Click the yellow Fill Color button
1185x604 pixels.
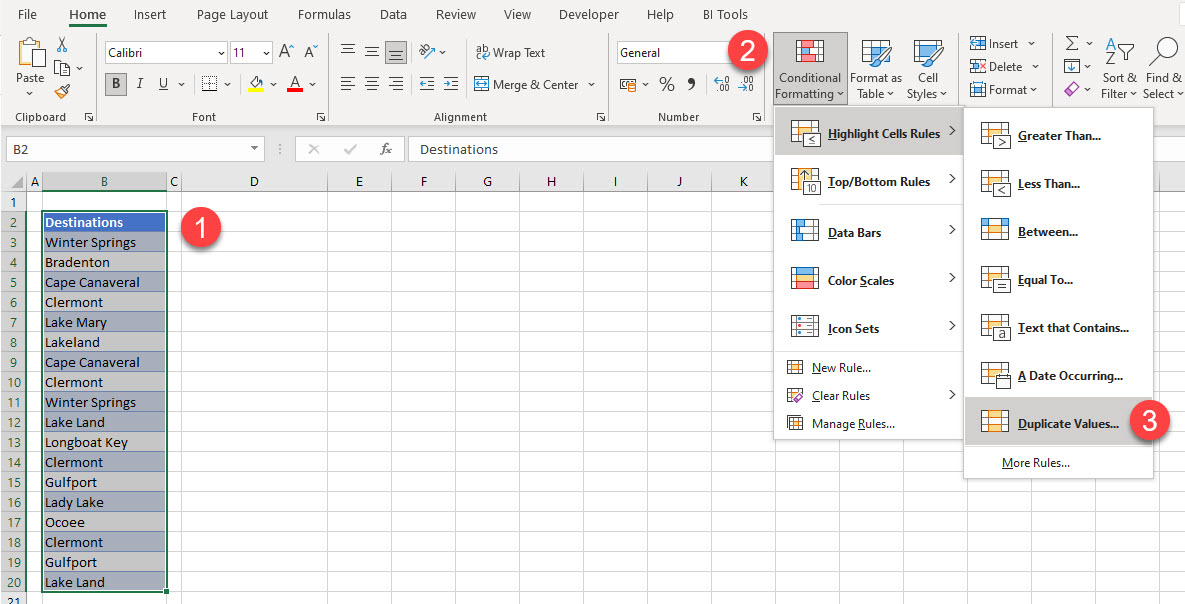(256, 84)
